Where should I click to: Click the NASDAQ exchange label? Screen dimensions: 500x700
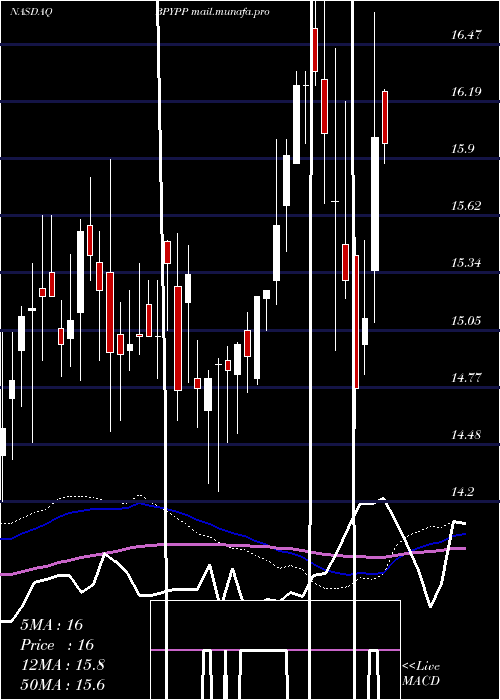click(x=31, y=12)
